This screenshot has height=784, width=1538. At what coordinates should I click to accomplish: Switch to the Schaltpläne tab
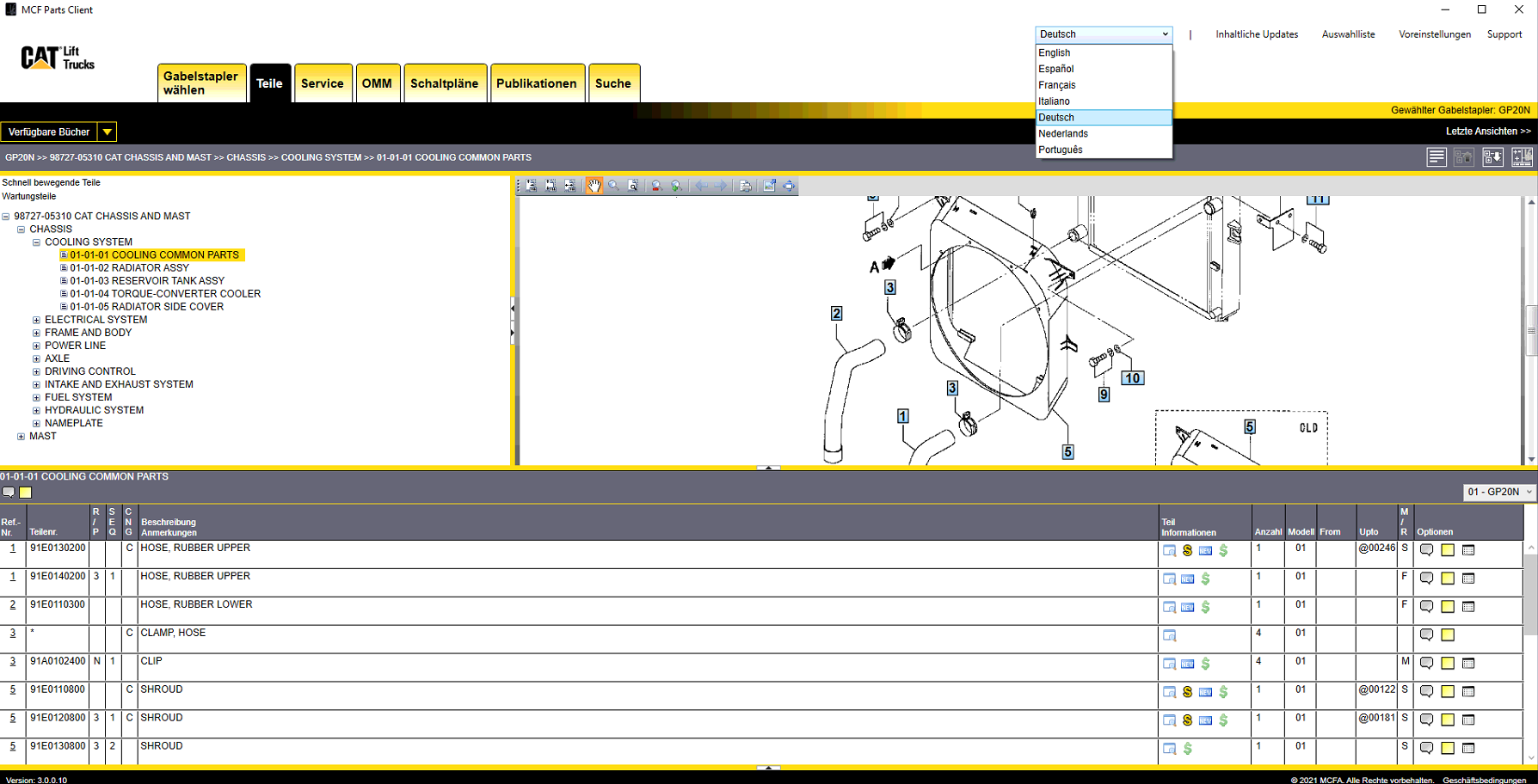tap(444, 83)
